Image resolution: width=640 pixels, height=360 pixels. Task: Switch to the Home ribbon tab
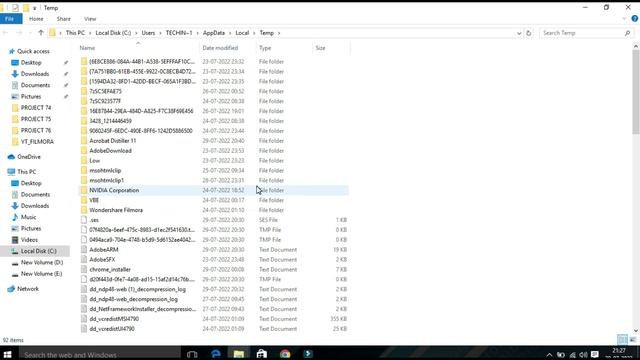click(36, 19)
